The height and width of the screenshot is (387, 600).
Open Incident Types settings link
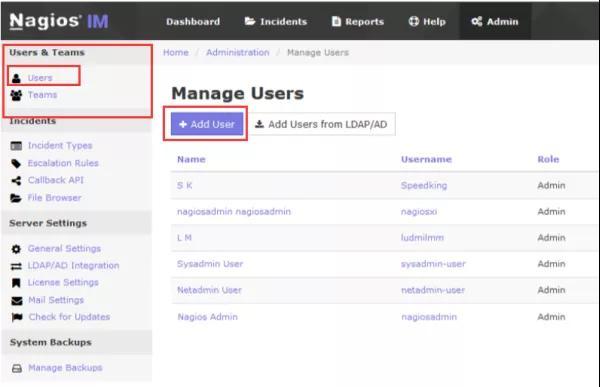[x=60, y=145]
